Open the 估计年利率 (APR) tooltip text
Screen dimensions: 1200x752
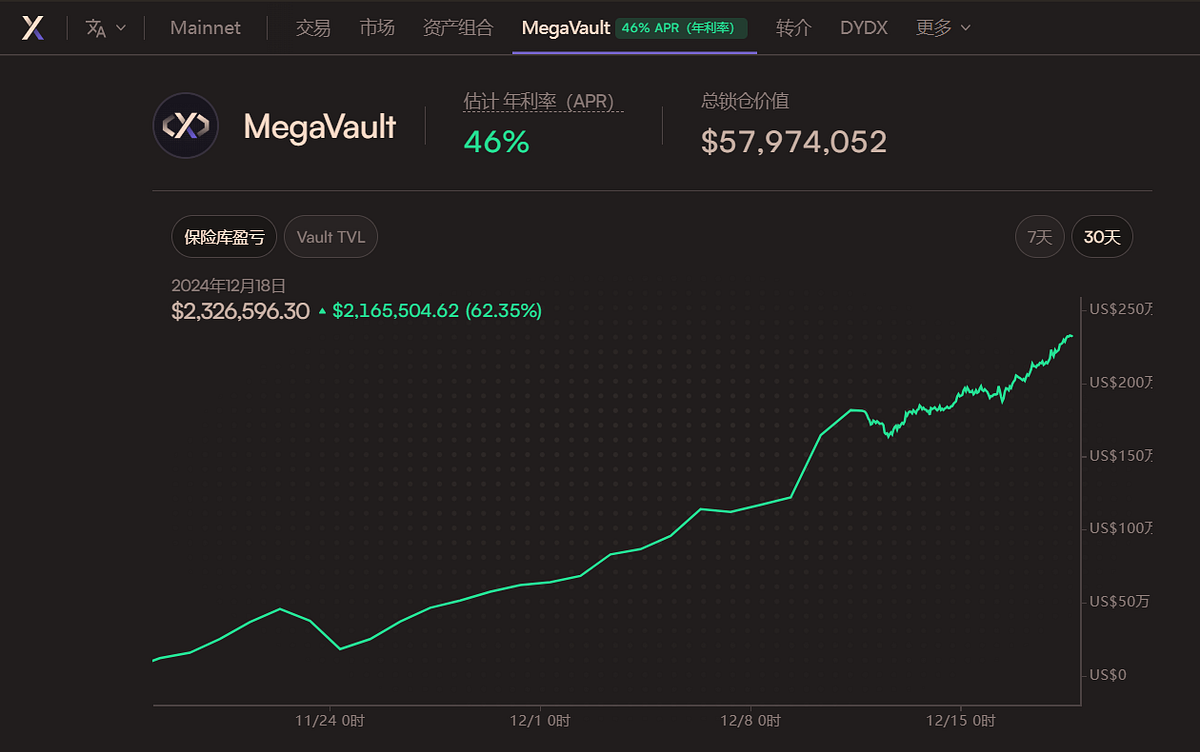(x=542, y=101)
